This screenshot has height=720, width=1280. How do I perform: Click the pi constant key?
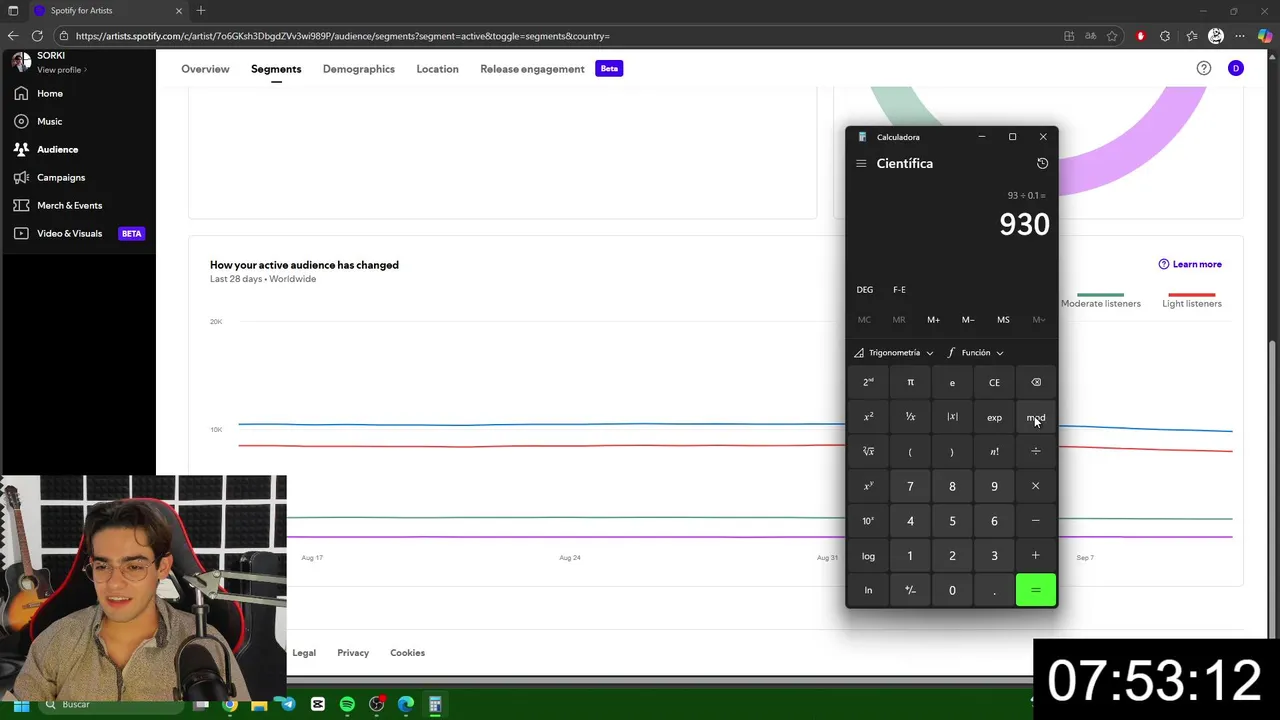point(910,382)
